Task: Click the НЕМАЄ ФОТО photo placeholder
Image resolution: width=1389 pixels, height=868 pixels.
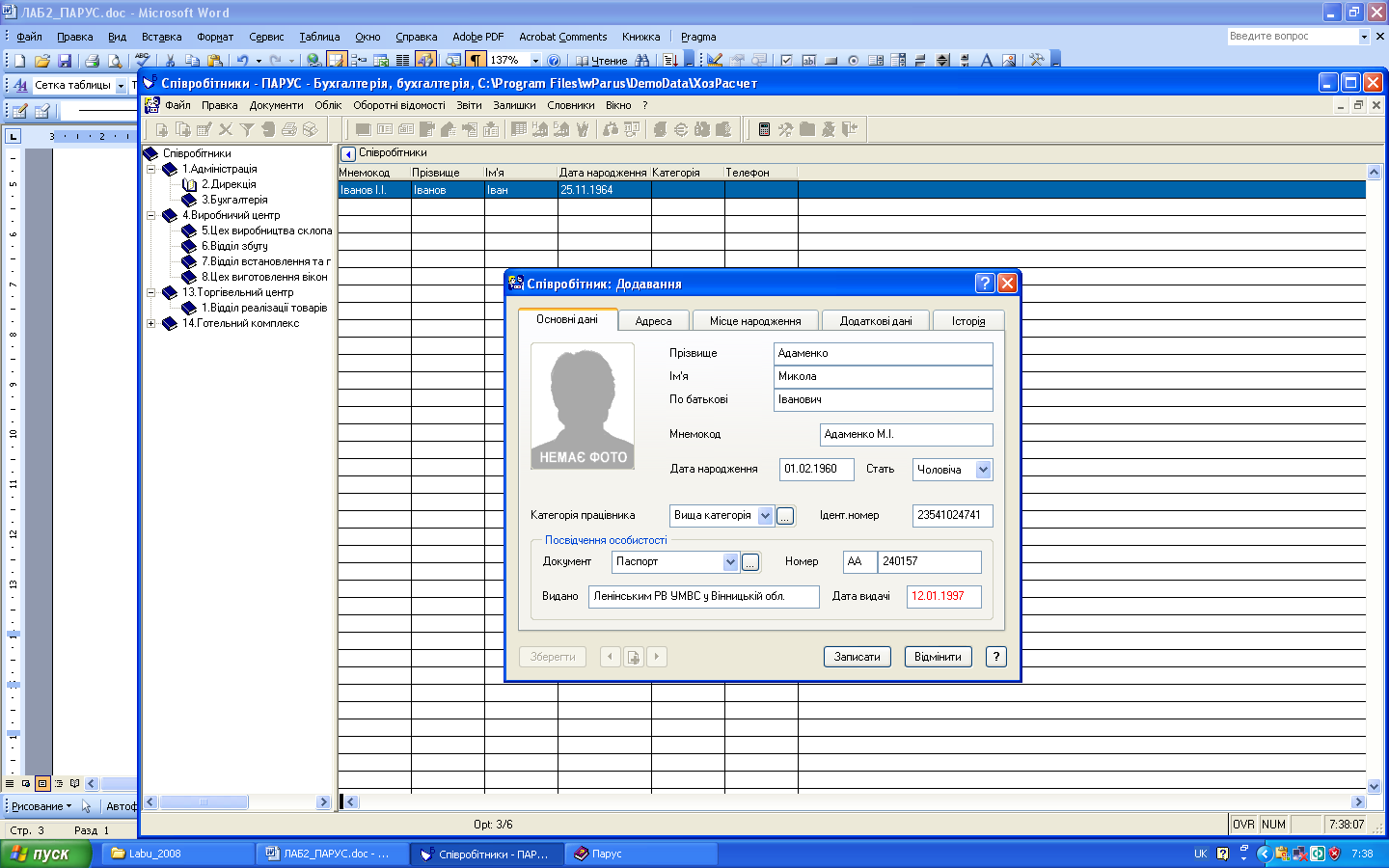Action: pos(583,406)
